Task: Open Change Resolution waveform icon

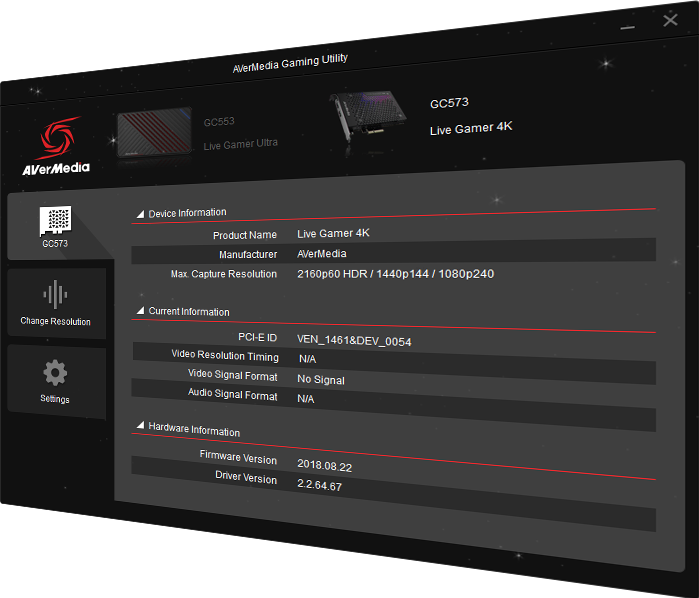Action: [x=55, y=294]
